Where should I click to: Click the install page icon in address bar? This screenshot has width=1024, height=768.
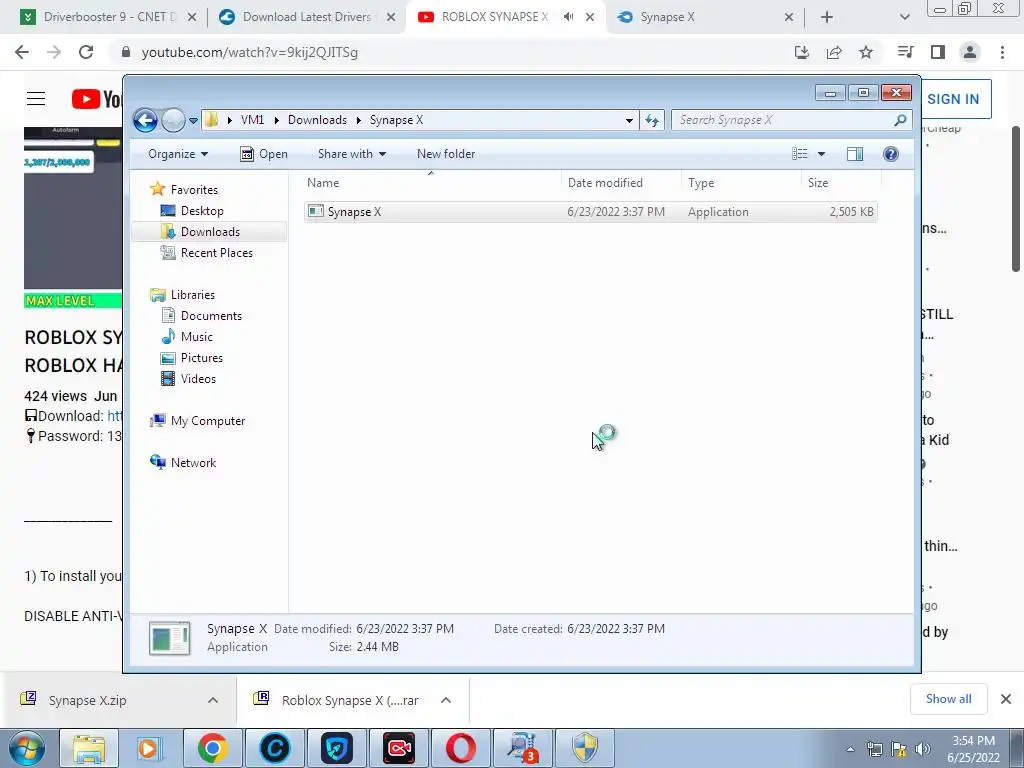(802, 52)
